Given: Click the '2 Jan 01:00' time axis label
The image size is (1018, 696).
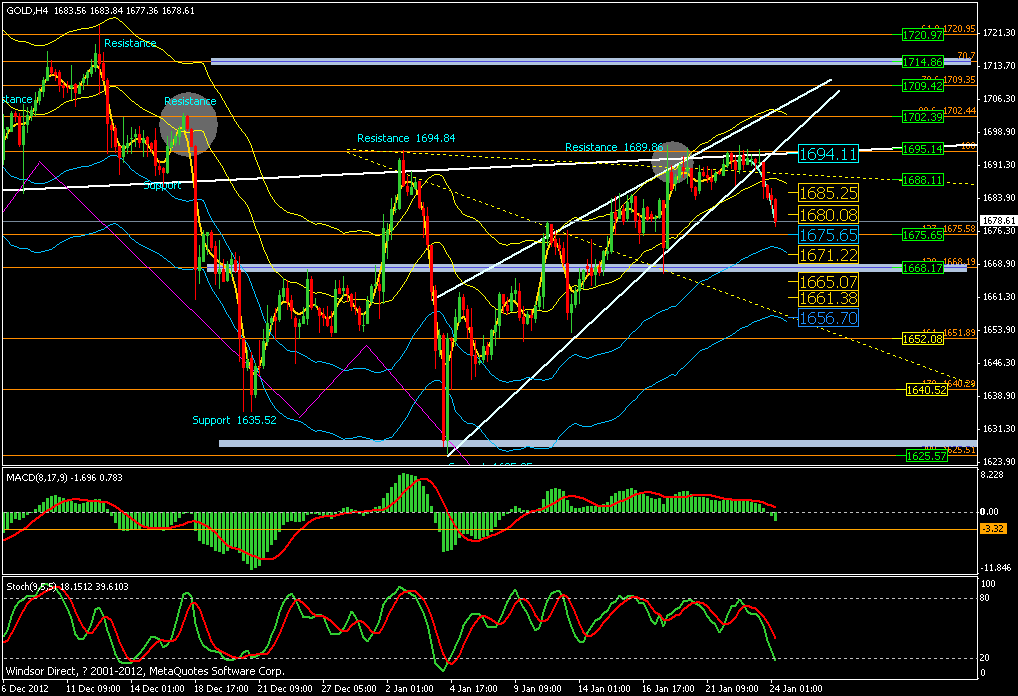Looking at the screenshot, I should click(410, 688).
